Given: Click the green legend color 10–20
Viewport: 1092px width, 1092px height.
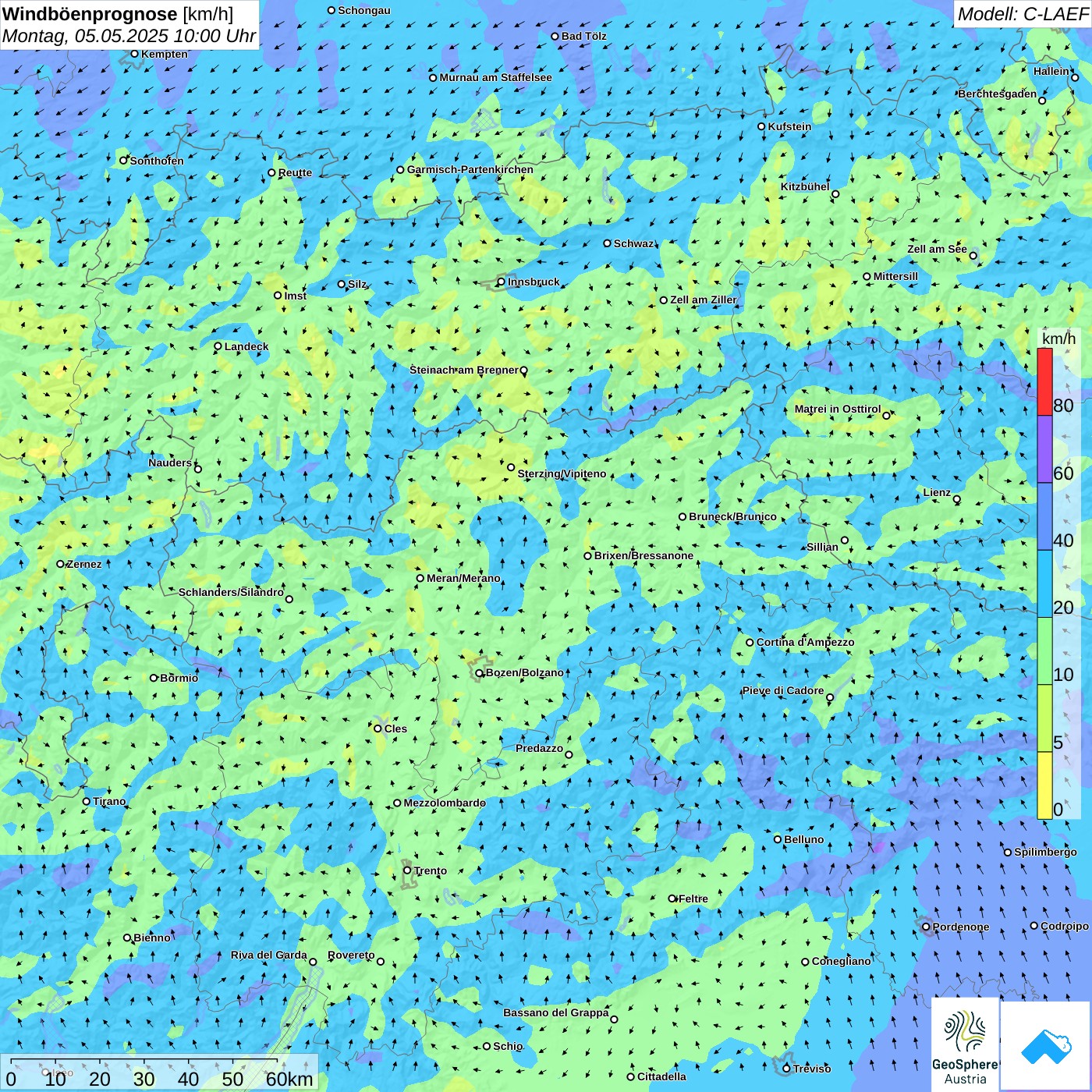Looking at the screenshot, I should coord(1044,651).
